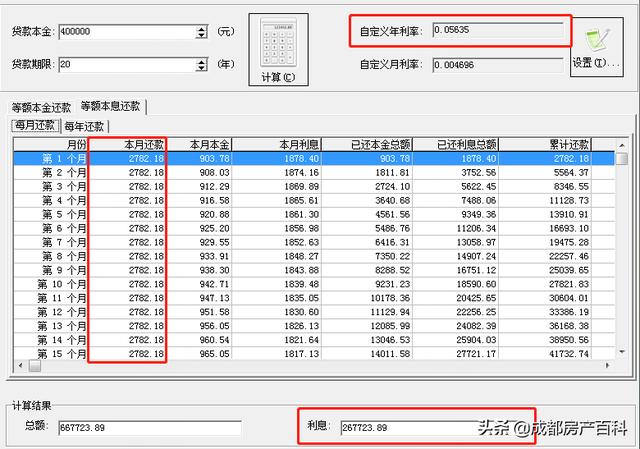640x449 pixels.
Task: Click the 月份 column header
Action: [51, 144]
